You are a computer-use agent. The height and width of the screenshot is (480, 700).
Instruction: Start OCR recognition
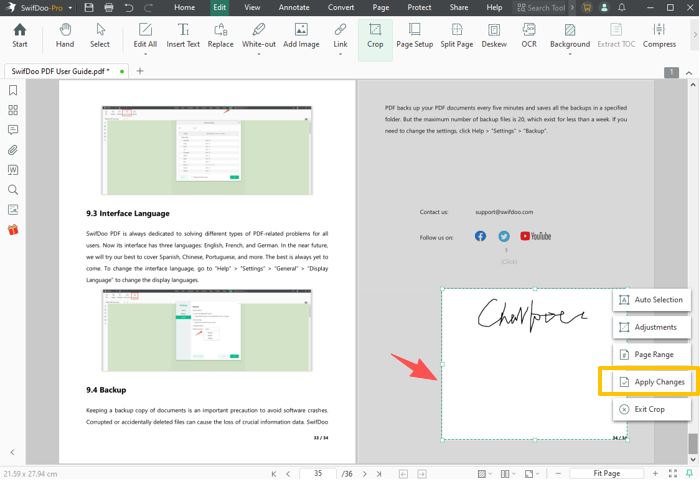click(x=529, y=36)
